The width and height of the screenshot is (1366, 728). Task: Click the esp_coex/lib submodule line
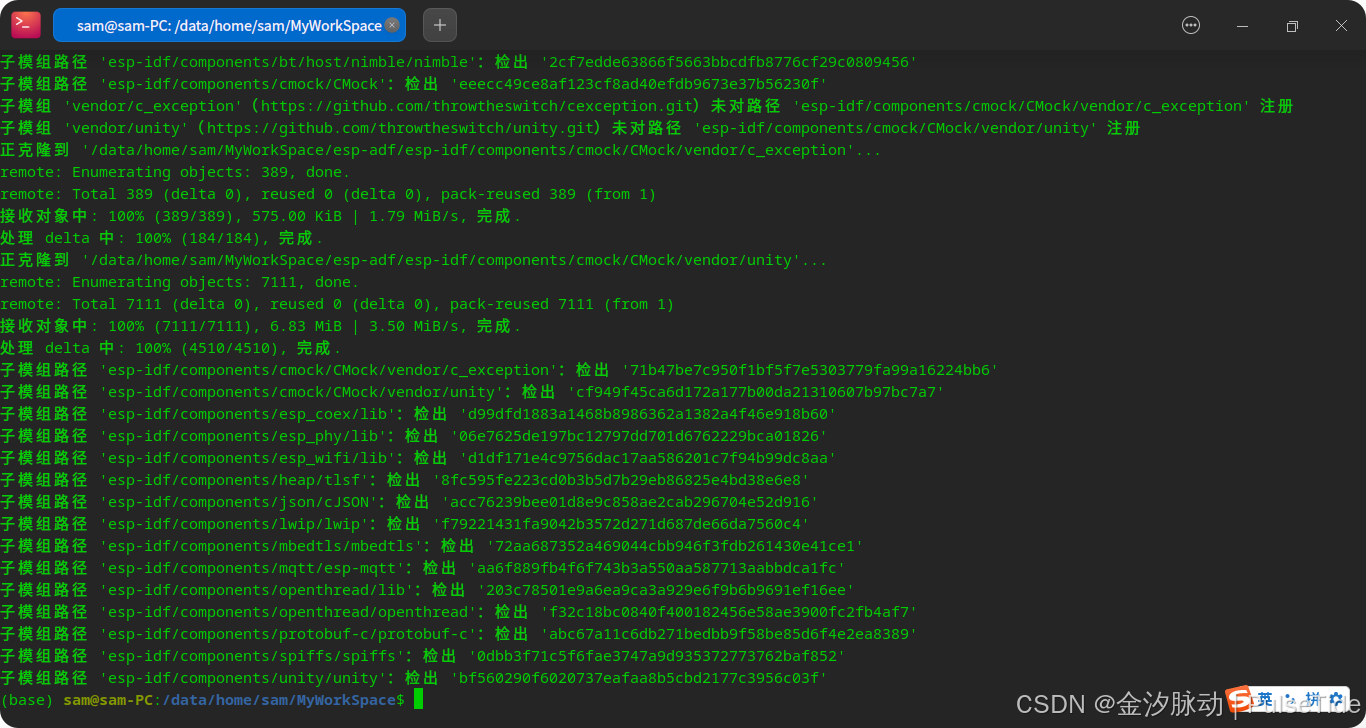pos(418,414)
